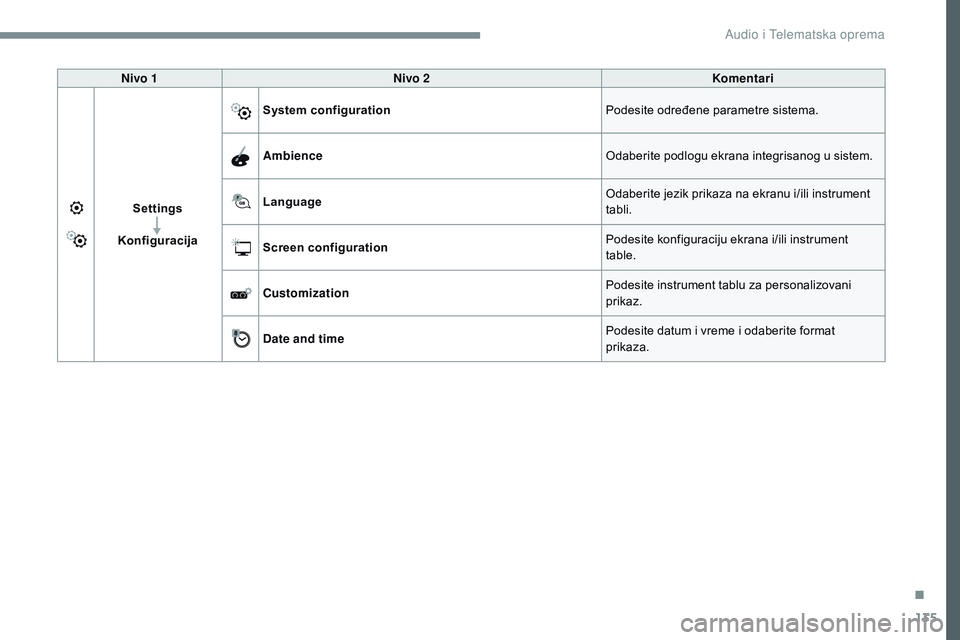Click the Ambience paint palette icon
The width and height of the screenshot is (960, 640).
pyautogui.click(x=241, y=157)
